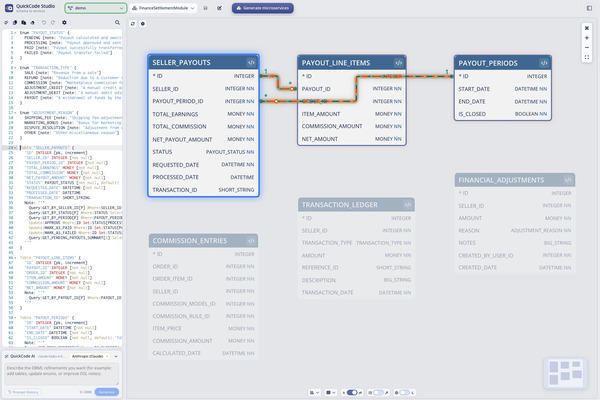
Task: Open the Anthropic (Claude) provider dropdown
Action: click(90, 356)
